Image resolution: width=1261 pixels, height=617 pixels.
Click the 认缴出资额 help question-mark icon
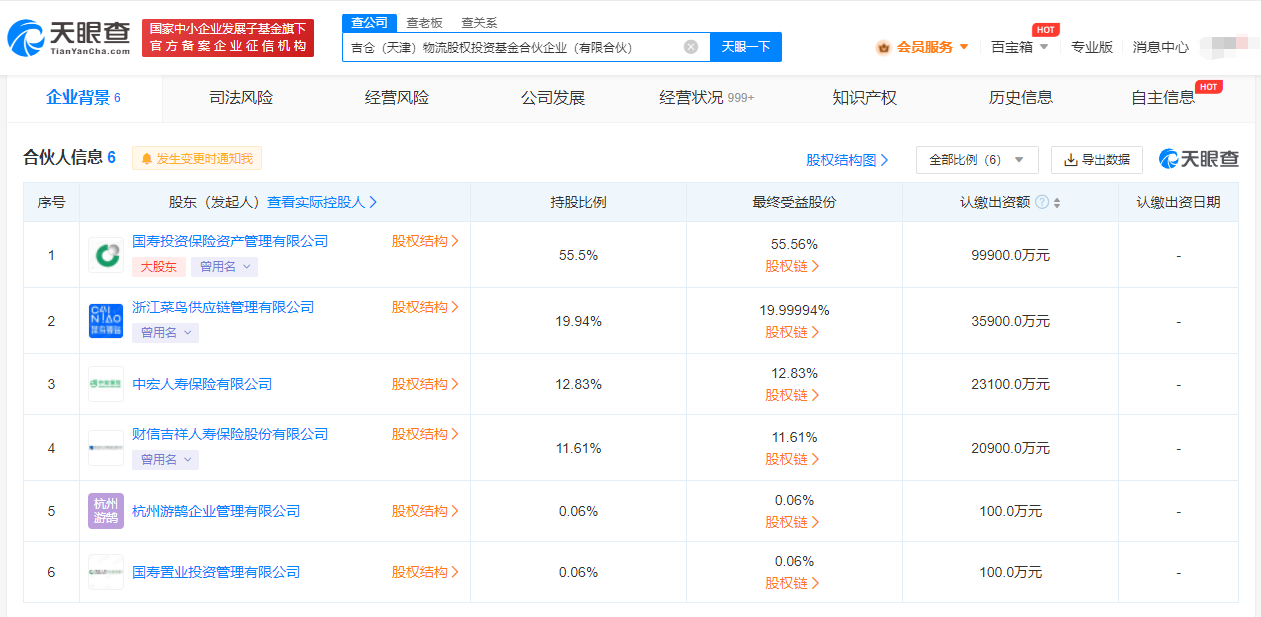pos(1042,202)
